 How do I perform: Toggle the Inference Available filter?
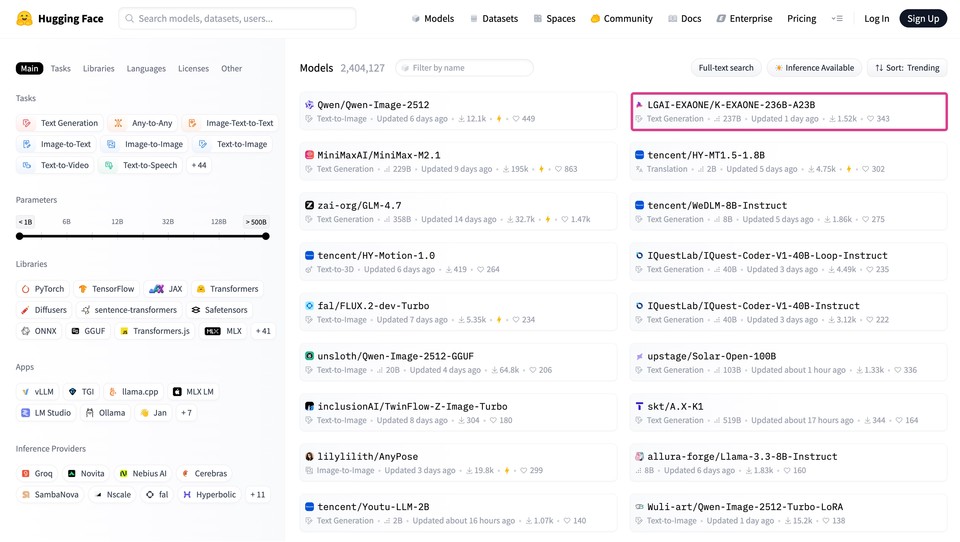coord(814,68)
